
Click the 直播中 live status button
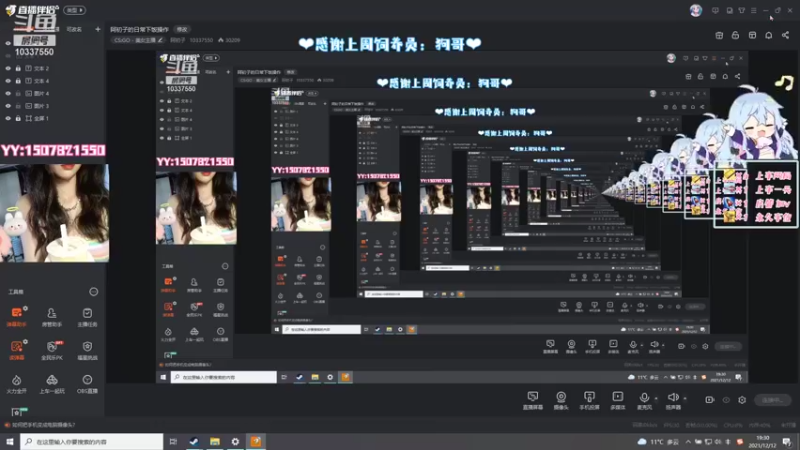772,400
